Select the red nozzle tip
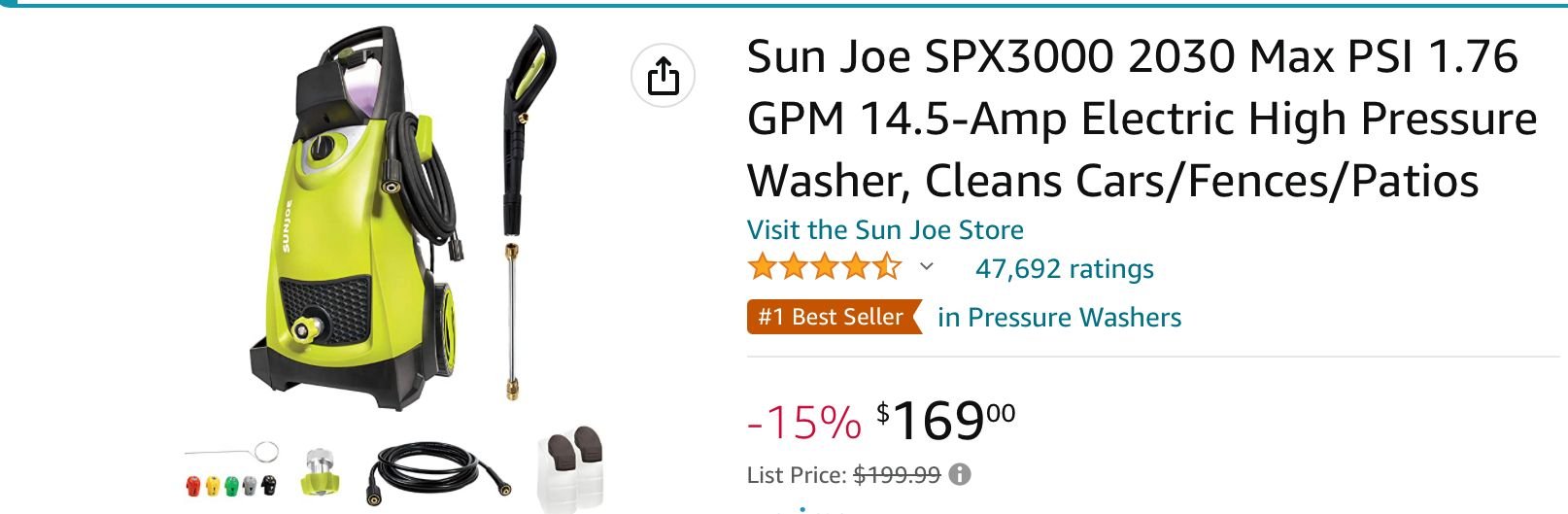 tap(193, 484)
